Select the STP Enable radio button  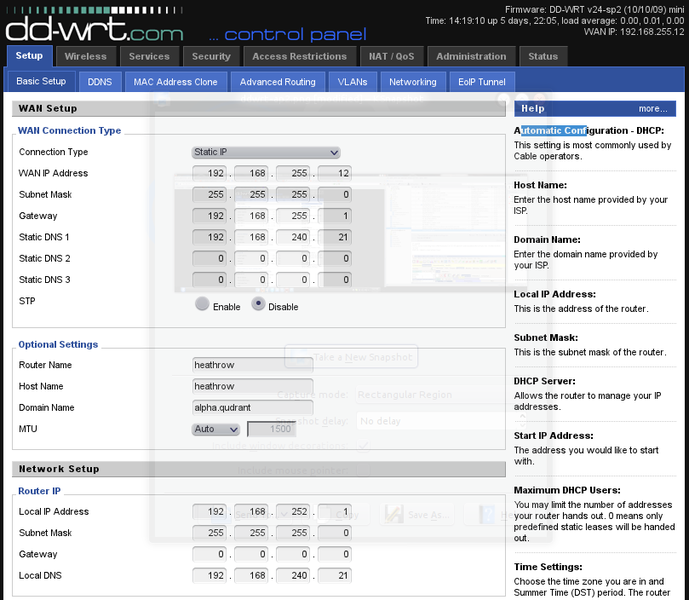[x=203, y=305]
